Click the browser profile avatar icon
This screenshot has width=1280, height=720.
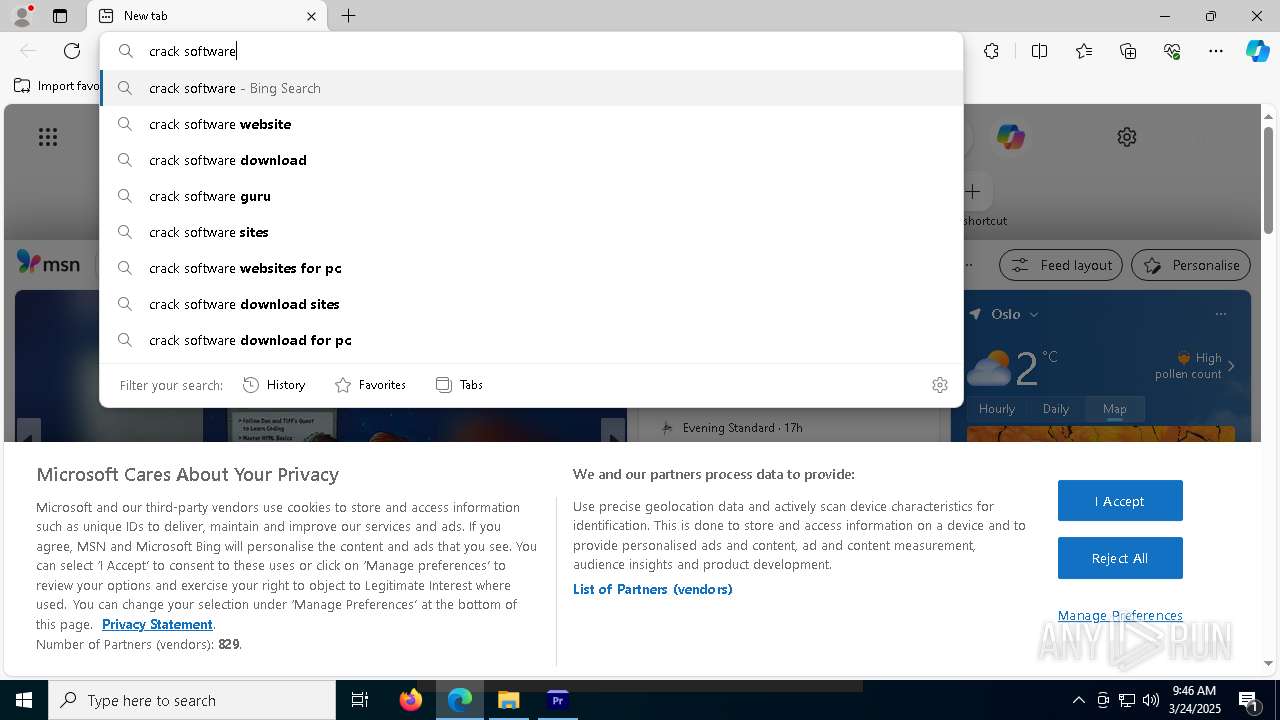(x=22, y=16)
